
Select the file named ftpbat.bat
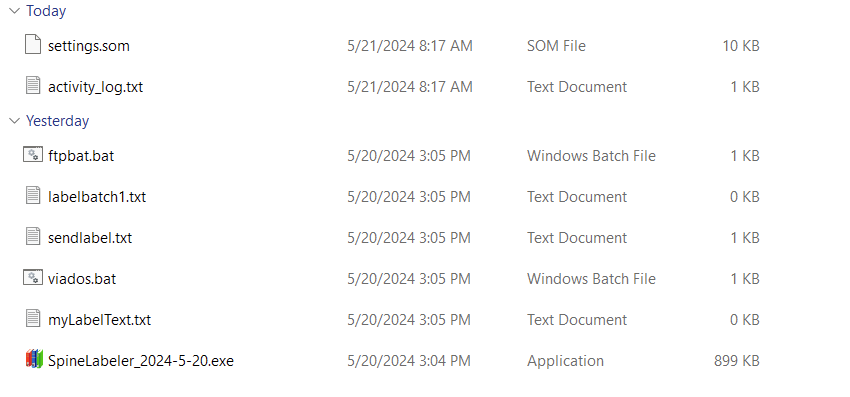pos(81,156)
